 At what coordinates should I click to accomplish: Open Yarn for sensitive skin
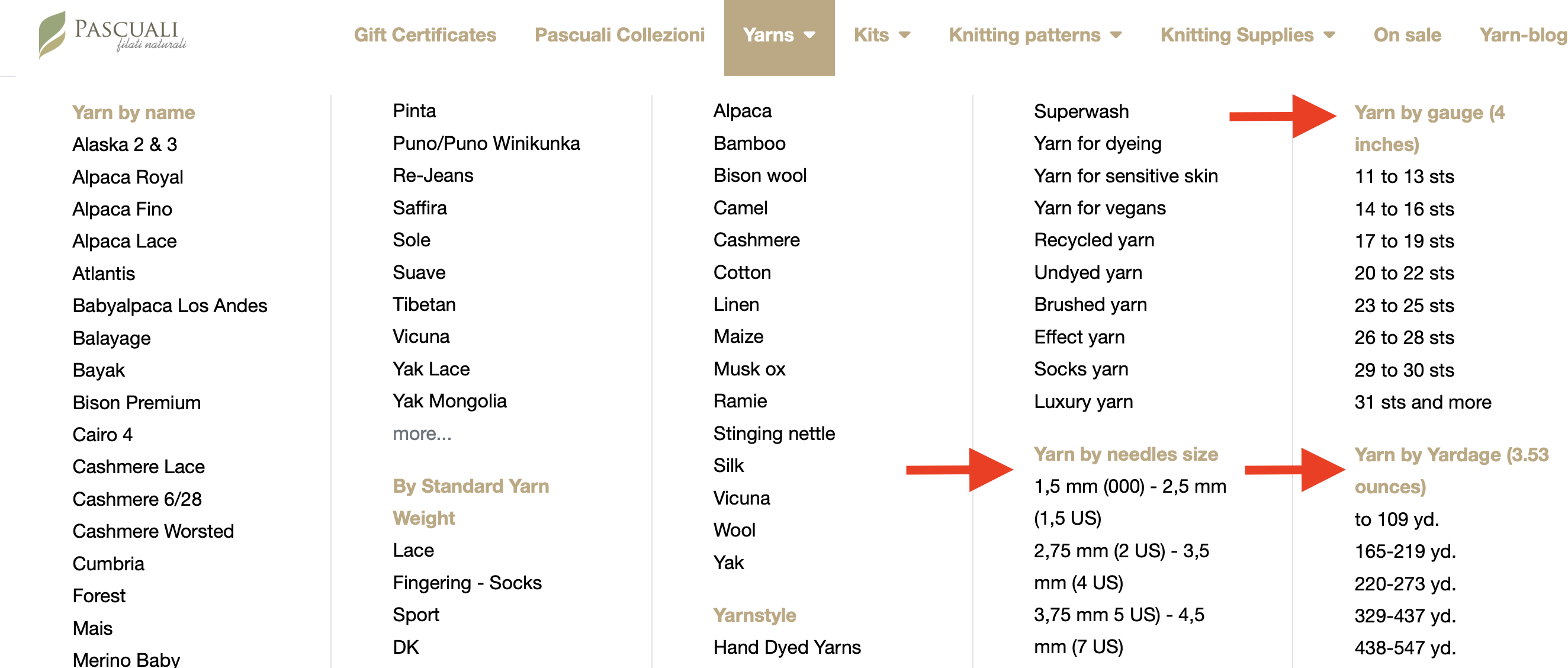tap(1126, 176)
